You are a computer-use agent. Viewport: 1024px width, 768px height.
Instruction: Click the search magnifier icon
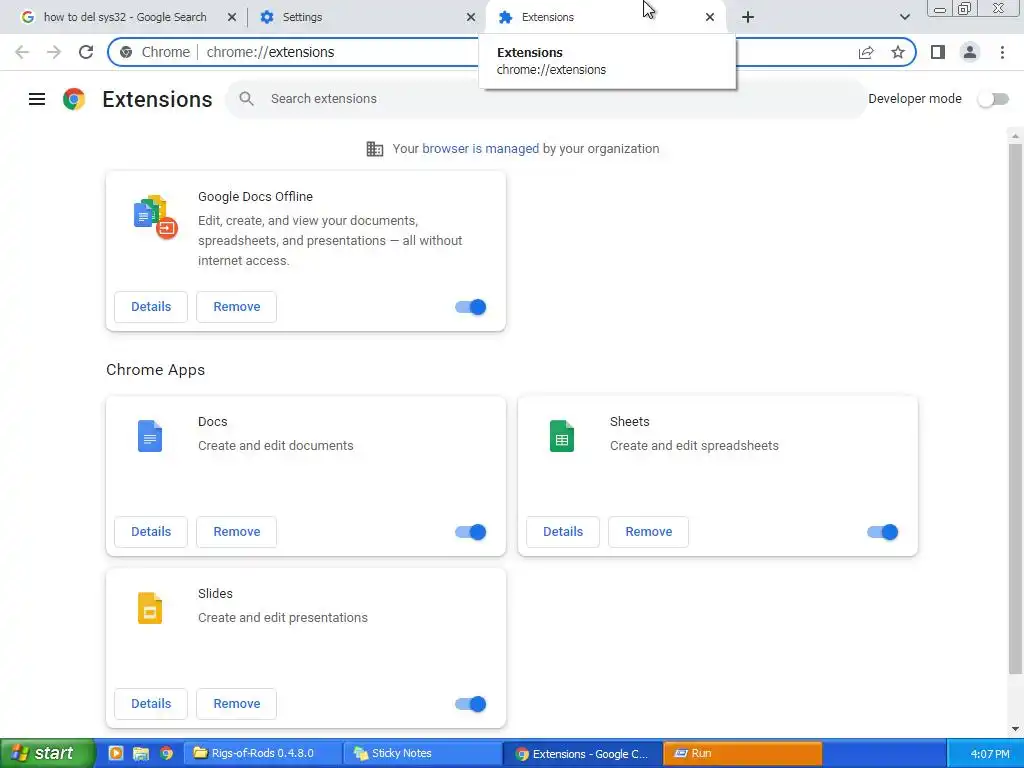tap(246, 99)
